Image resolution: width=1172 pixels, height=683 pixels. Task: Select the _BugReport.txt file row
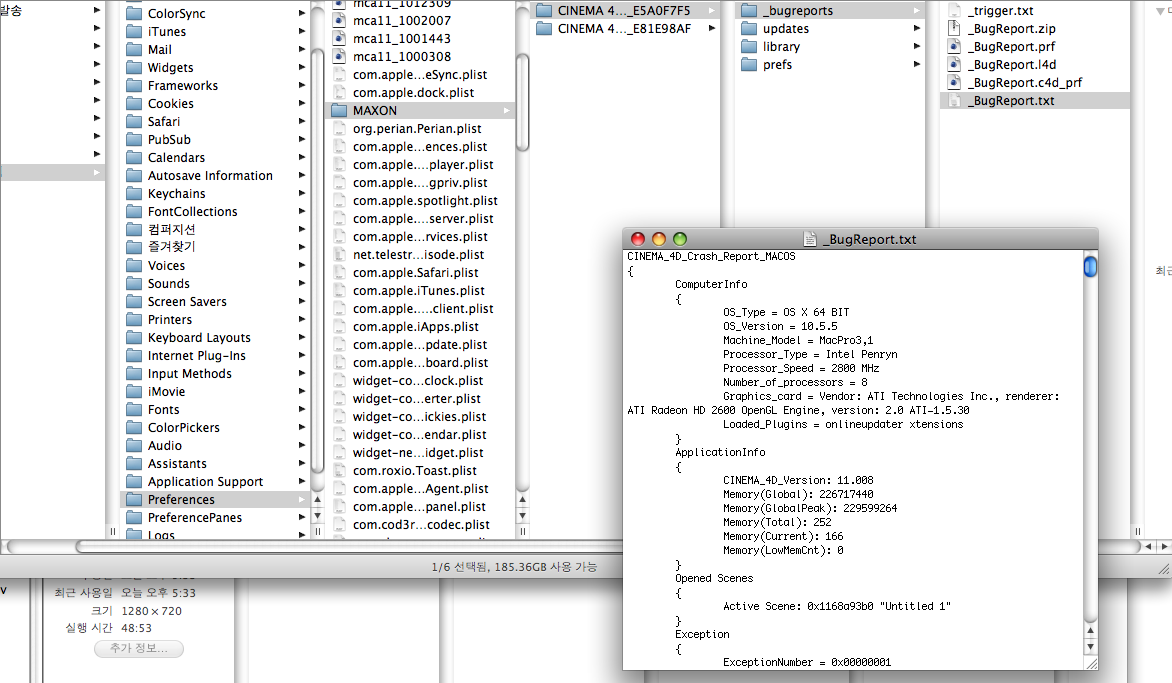(x=1034, y=100)
